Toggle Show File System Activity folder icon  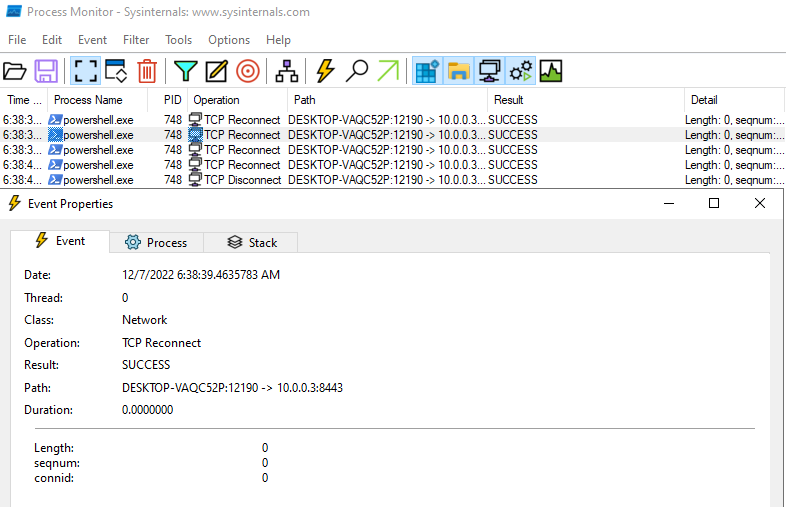click(459, 71)
